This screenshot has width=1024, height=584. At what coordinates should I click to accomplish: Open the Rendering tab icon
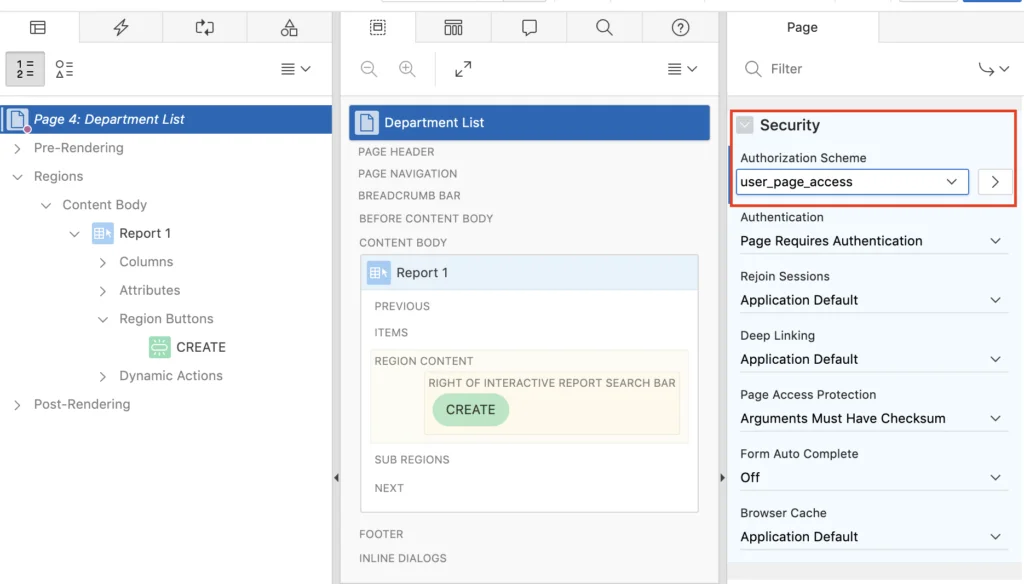pyautogui.click(x=38, y=27)
